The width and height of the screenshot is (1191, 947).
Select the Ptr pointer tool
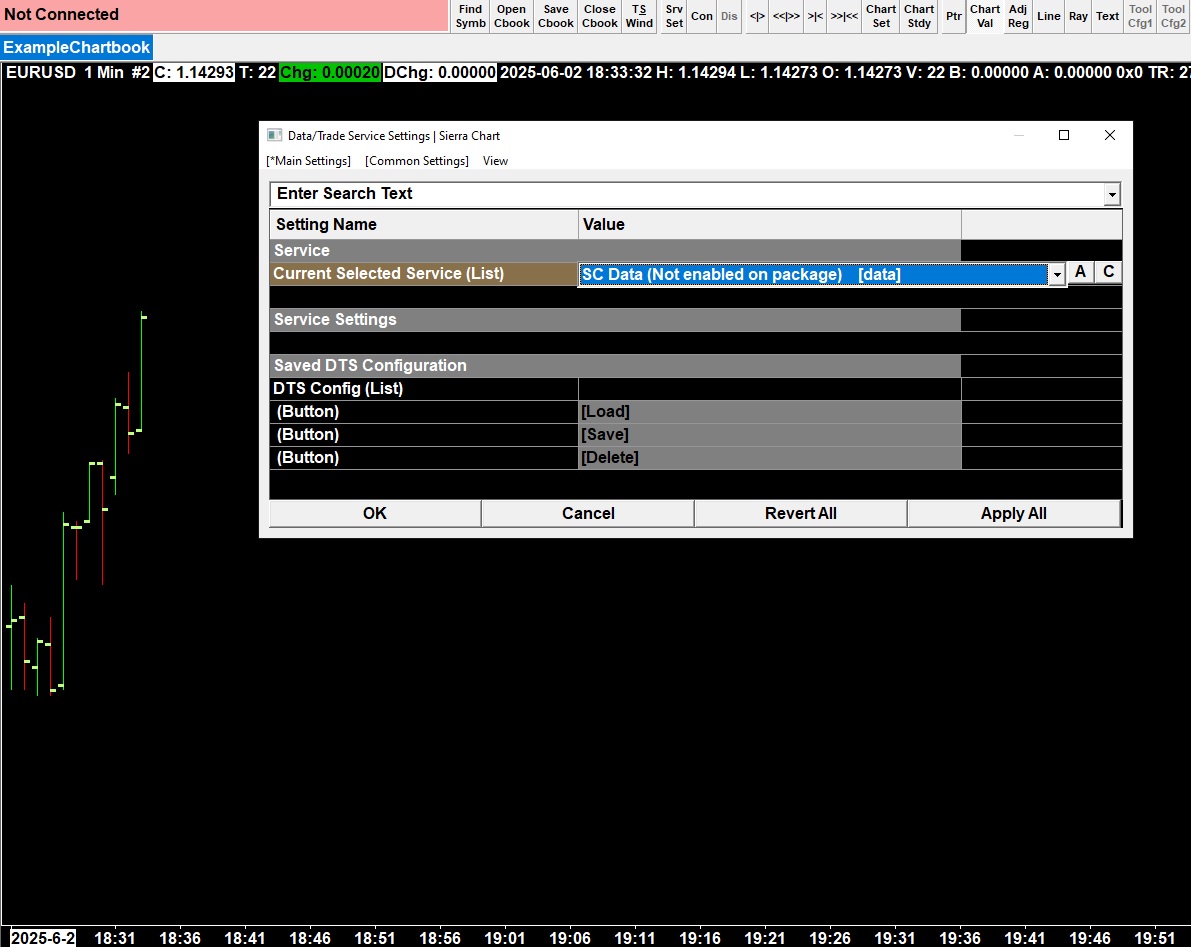953,16
